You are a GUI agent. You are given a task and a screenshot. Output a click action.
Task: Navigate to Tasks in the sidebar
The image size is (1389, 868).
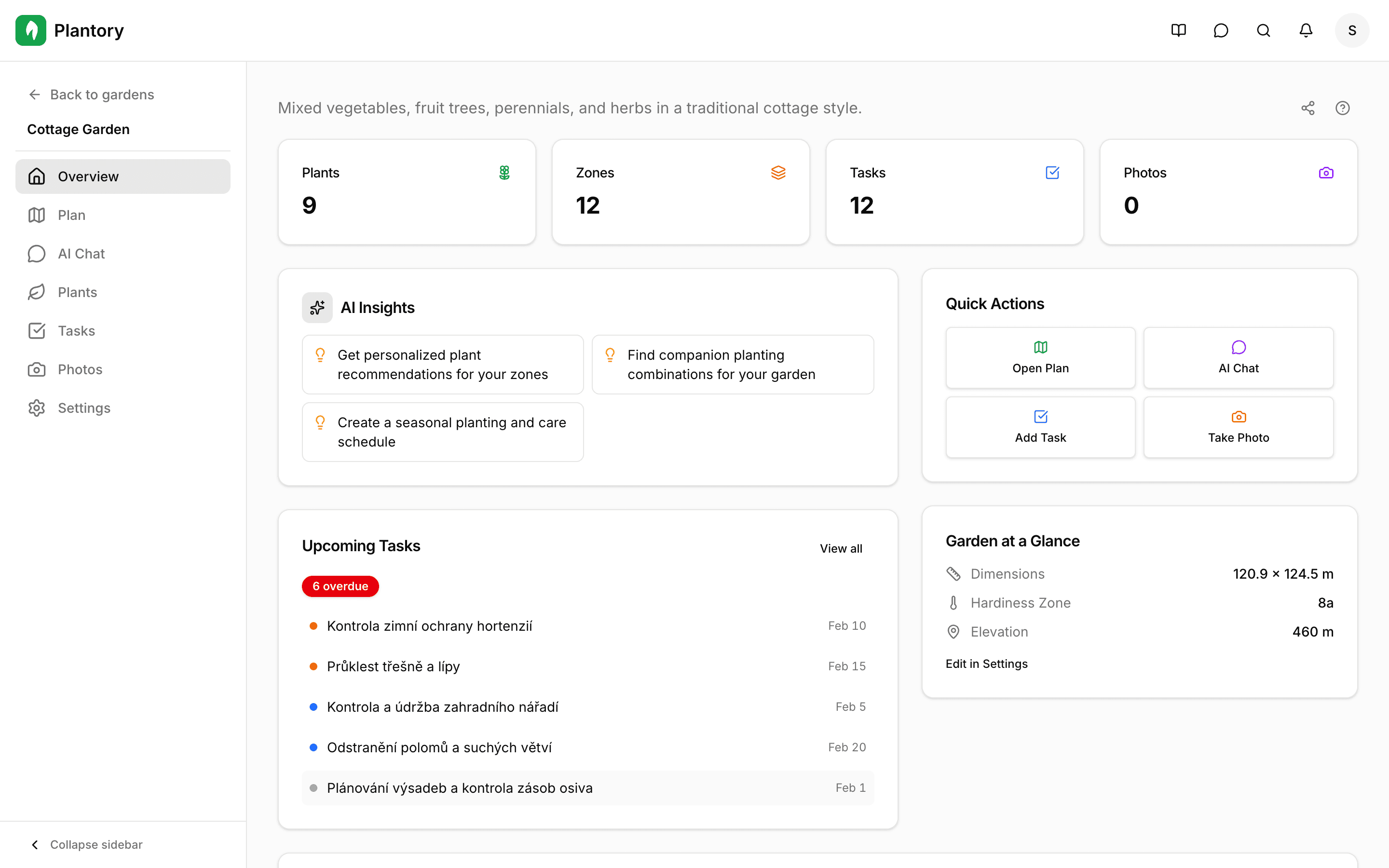click(x=76, y=331)
